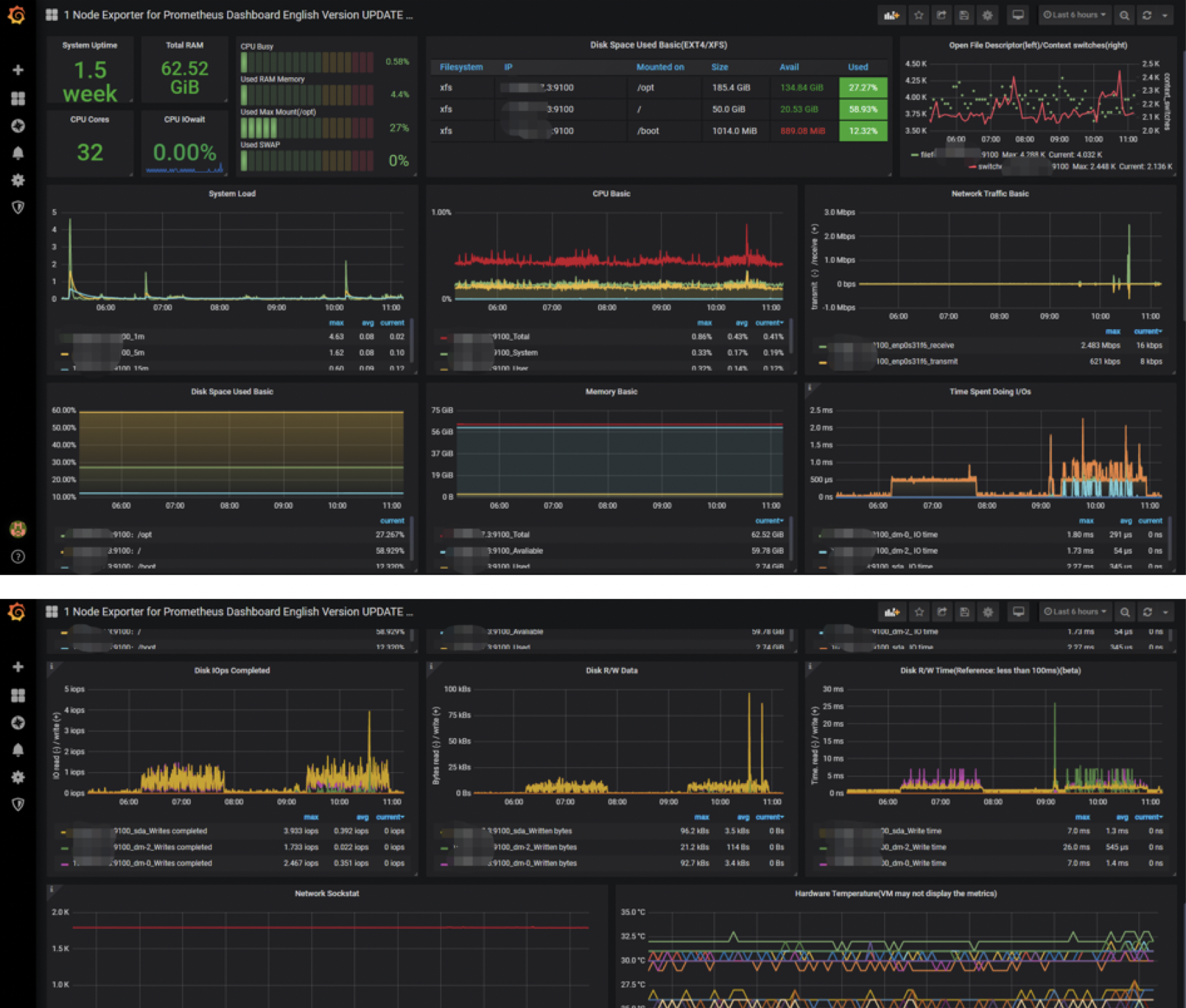Image resolution: width=1186 pixels, height=1008 pixels.
Task: Click Time Spent Doing I/Os panel title
Action: pos(989,392)
